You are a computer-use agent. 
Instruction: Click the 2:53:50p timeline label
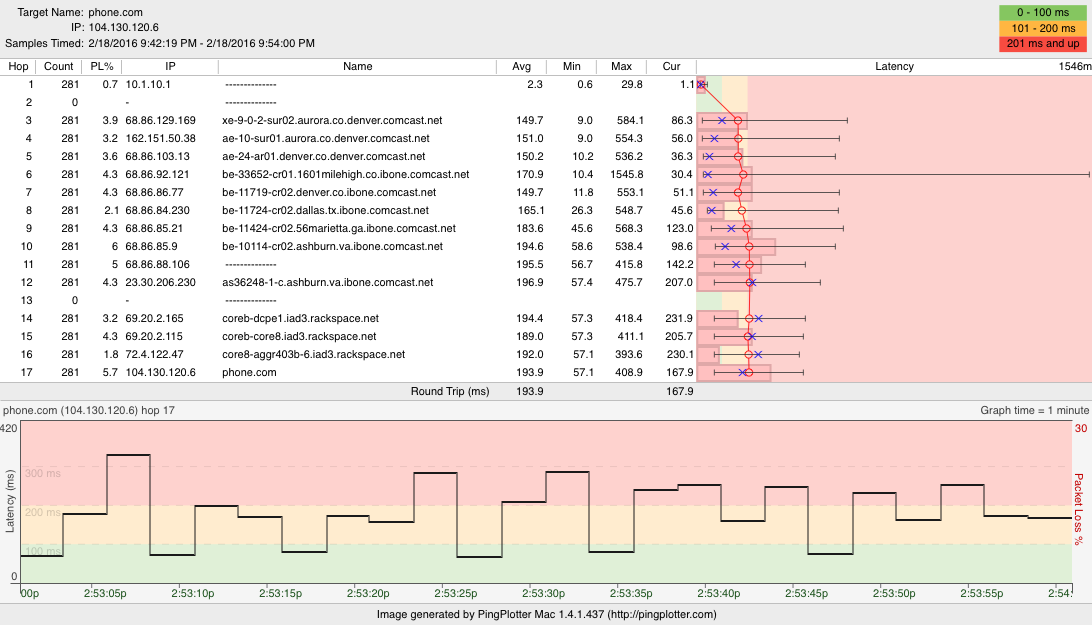point(892,593)
